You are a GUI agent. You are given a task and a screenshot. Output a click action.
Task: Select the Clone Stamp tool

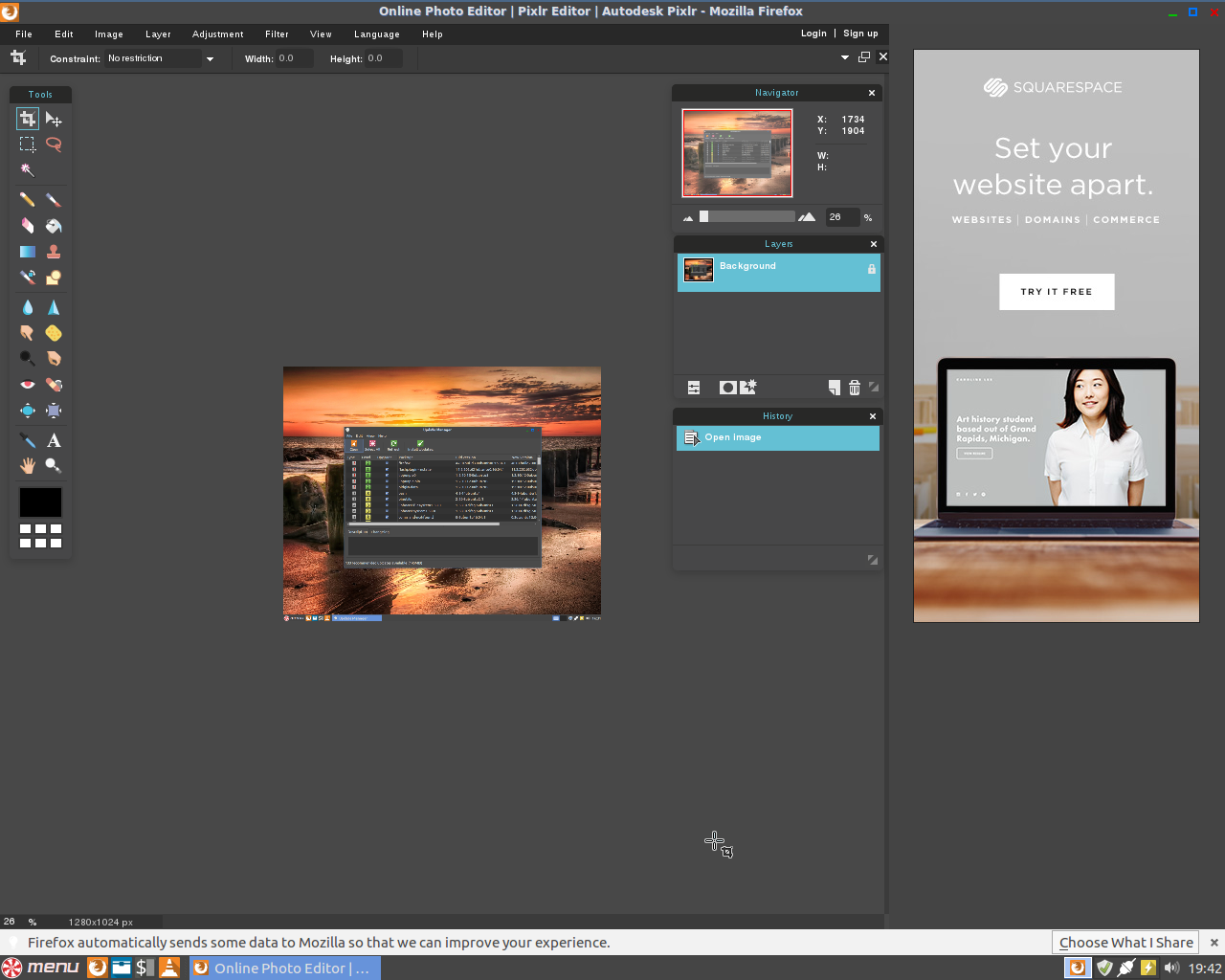click(54, 252)
